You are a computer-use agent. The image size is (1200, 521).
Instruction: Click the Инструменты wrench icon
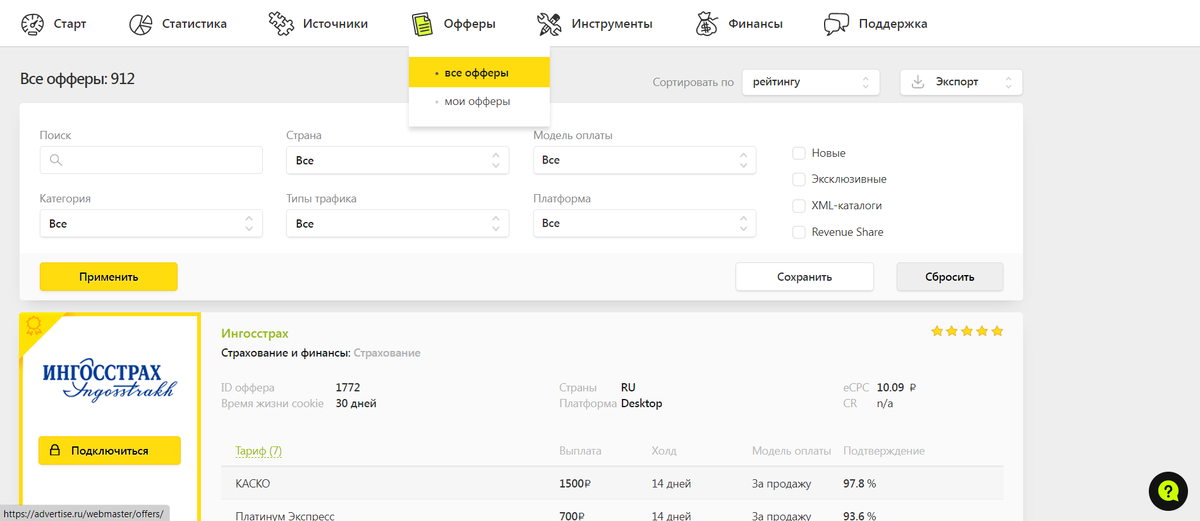pyautogui.click(x=549, y=23)
